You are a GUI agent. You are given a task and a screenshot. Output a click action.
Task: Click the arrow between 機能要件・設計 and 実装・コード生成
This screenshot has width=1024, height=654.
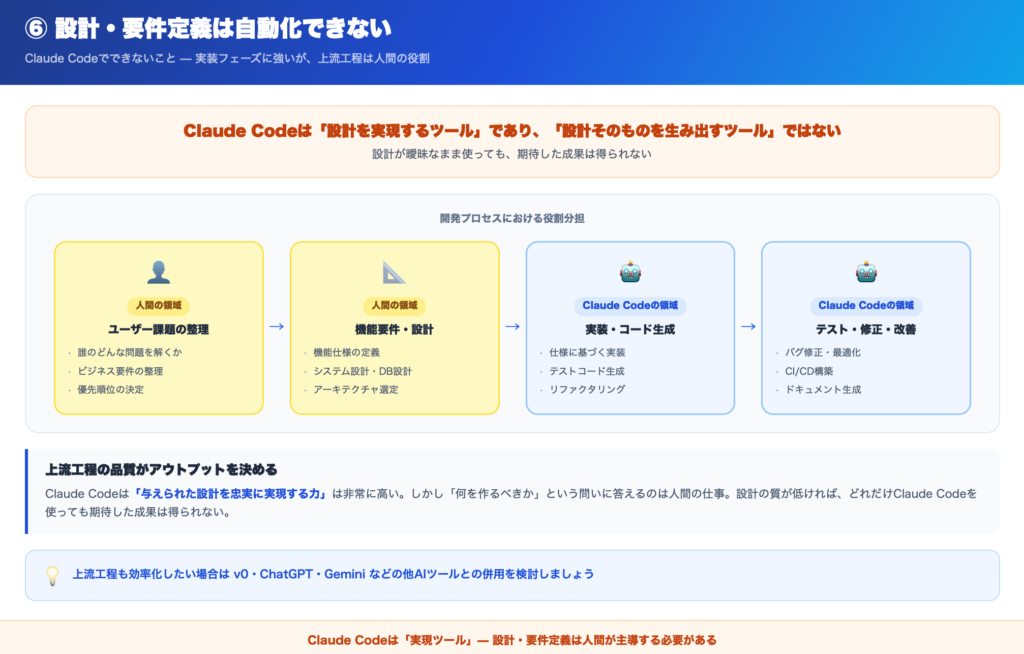pyautogui.click(x=512, y=326)
